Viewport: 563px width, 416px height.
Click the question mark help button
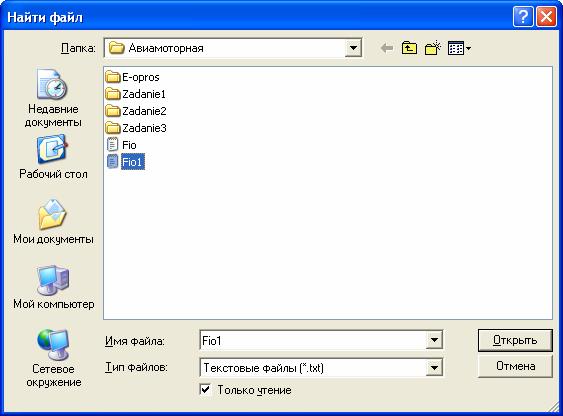(523, 17)
